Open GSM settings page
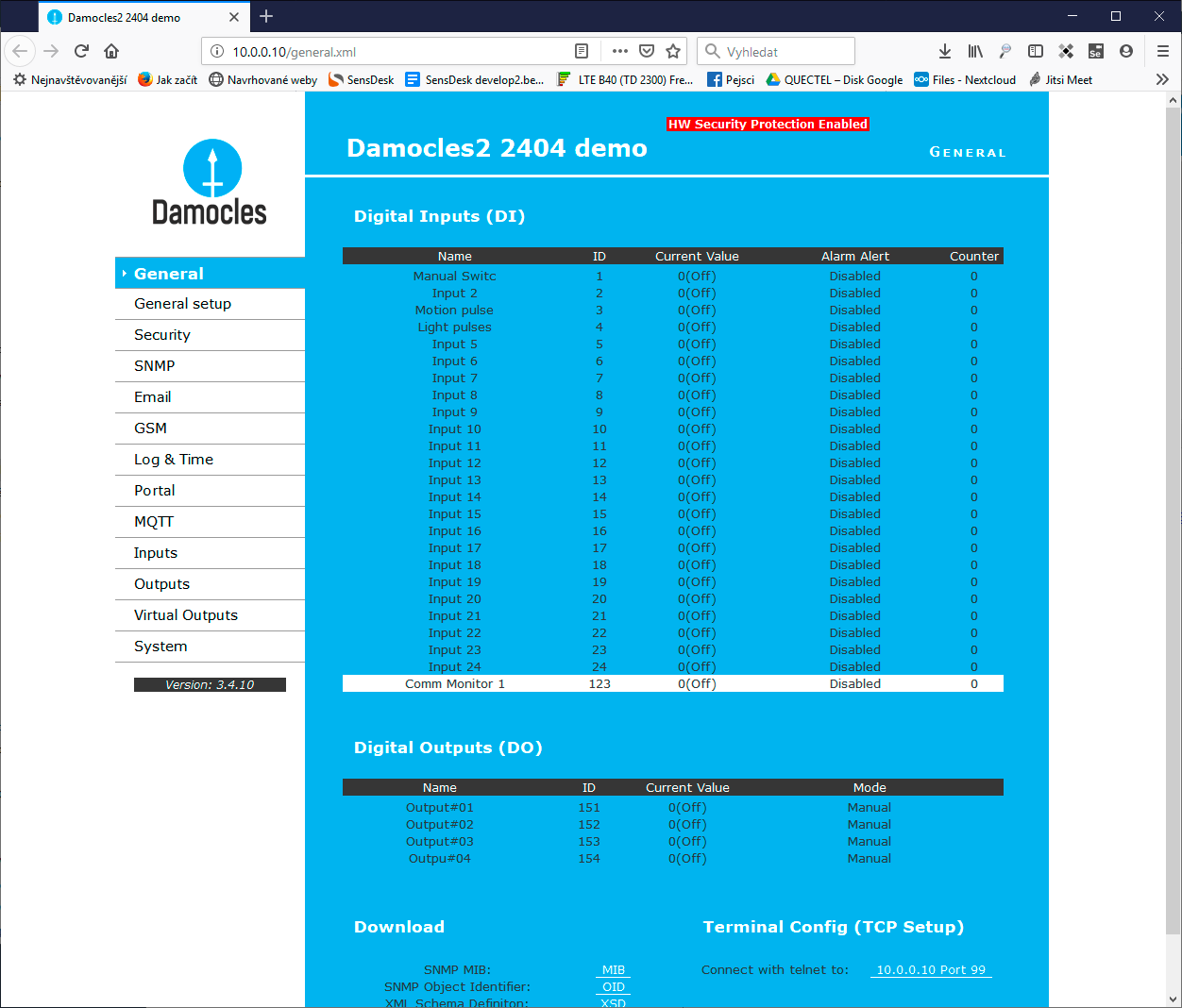This screenshot has width=1182, height=1008. [x=210, y=428]
